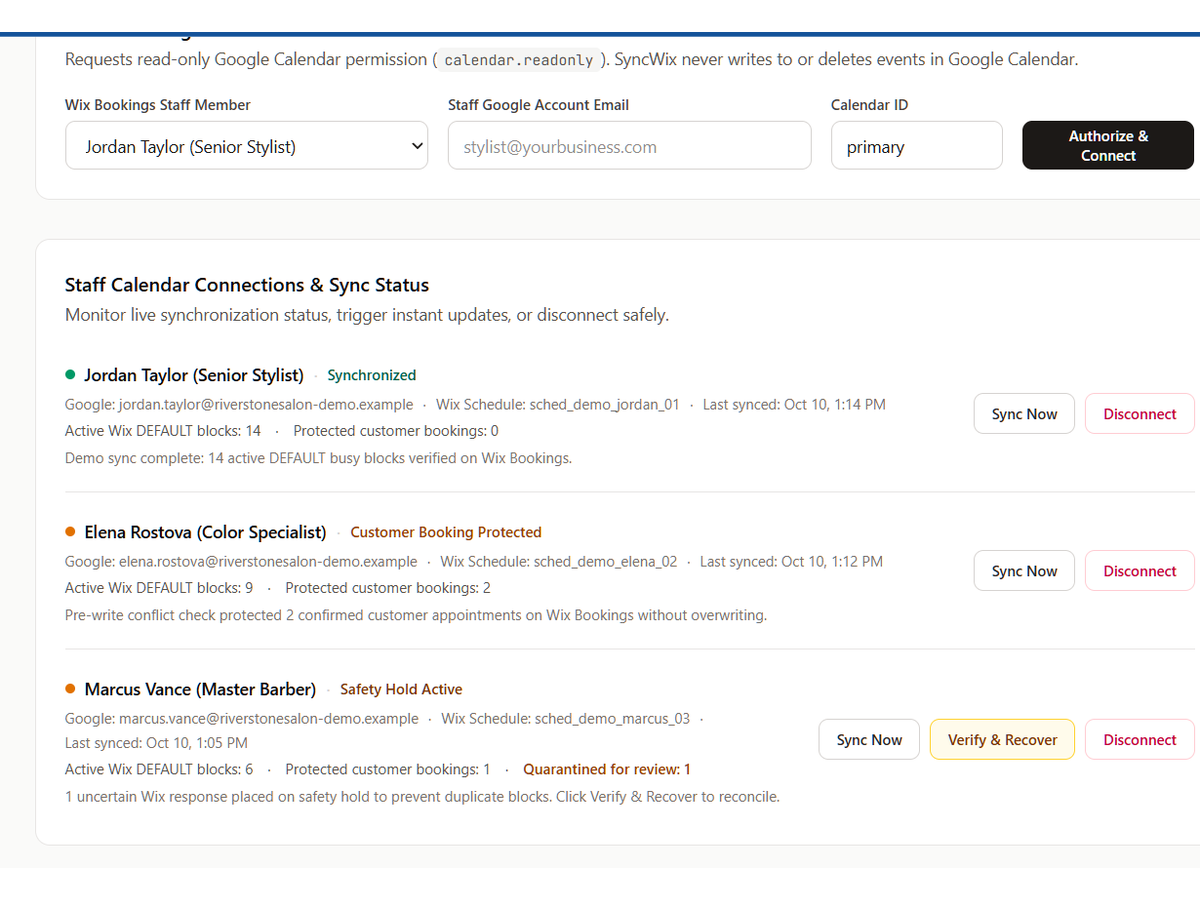Click the calendar.readonly permission code text
The width and height of the screenshot is (1200, 900).
(519, 60)
